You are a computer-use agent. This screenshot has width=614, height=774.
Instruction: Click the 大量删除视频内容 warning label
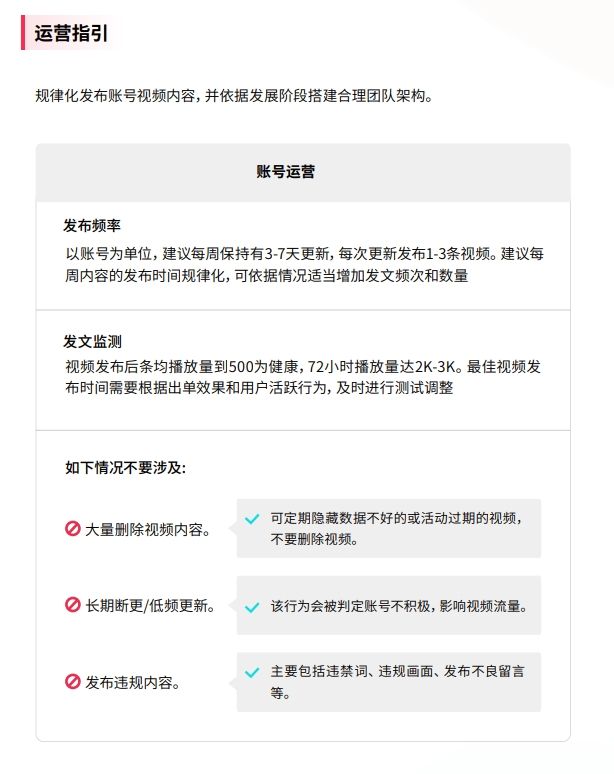tap(148, 529)
